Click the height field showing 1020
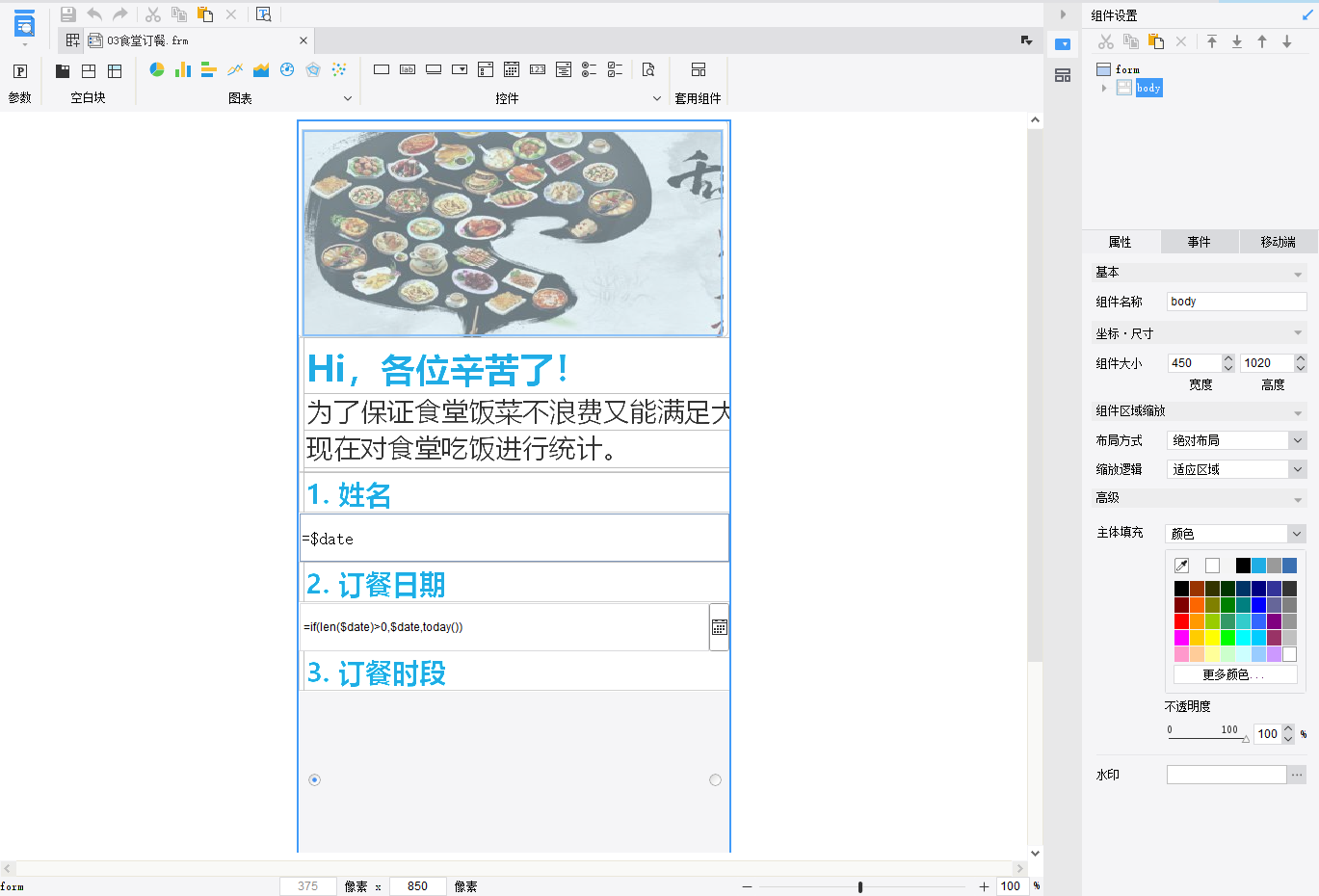1319x896 pixels. pos(1267,363)
